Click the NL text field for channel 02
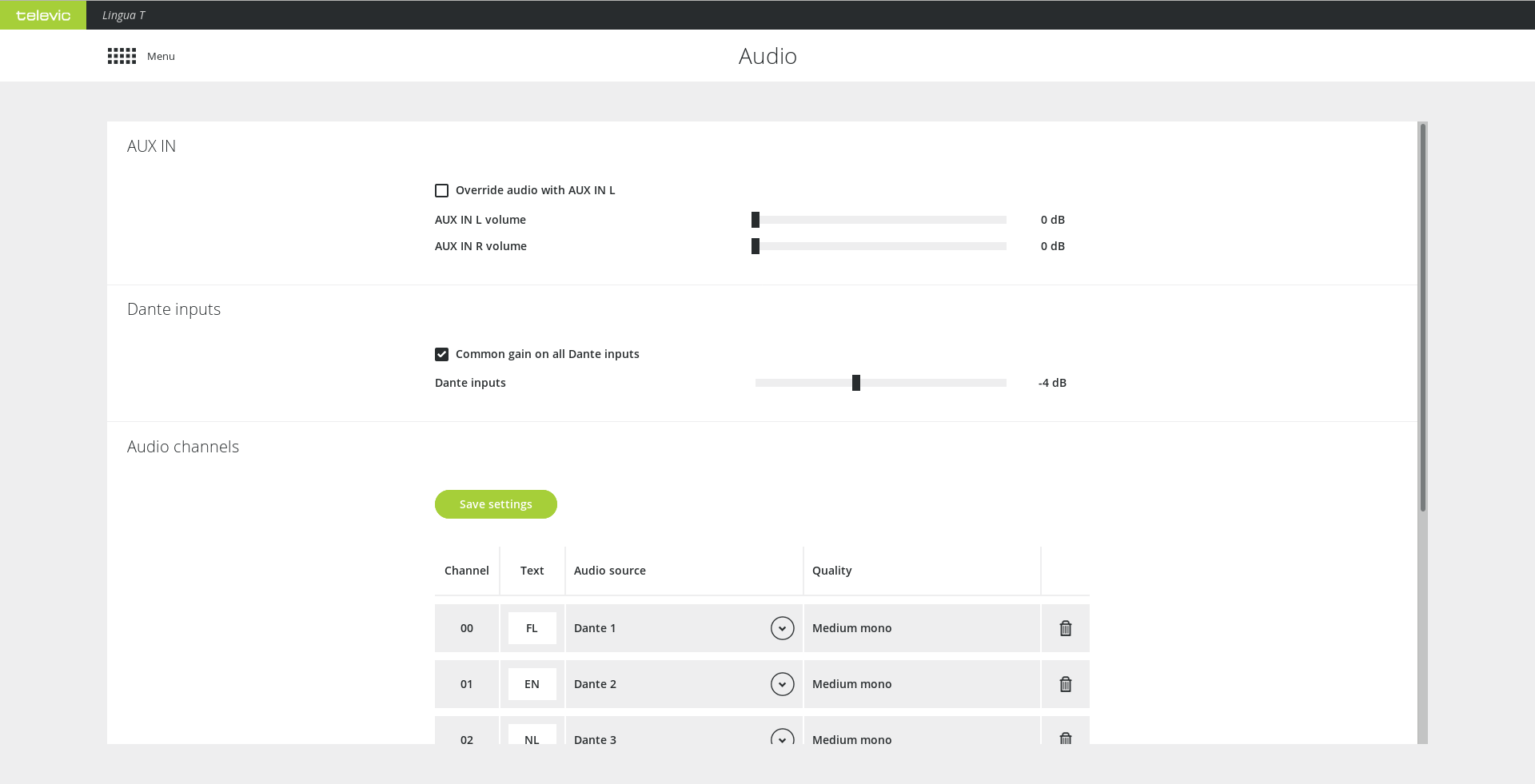 point(532,736)
